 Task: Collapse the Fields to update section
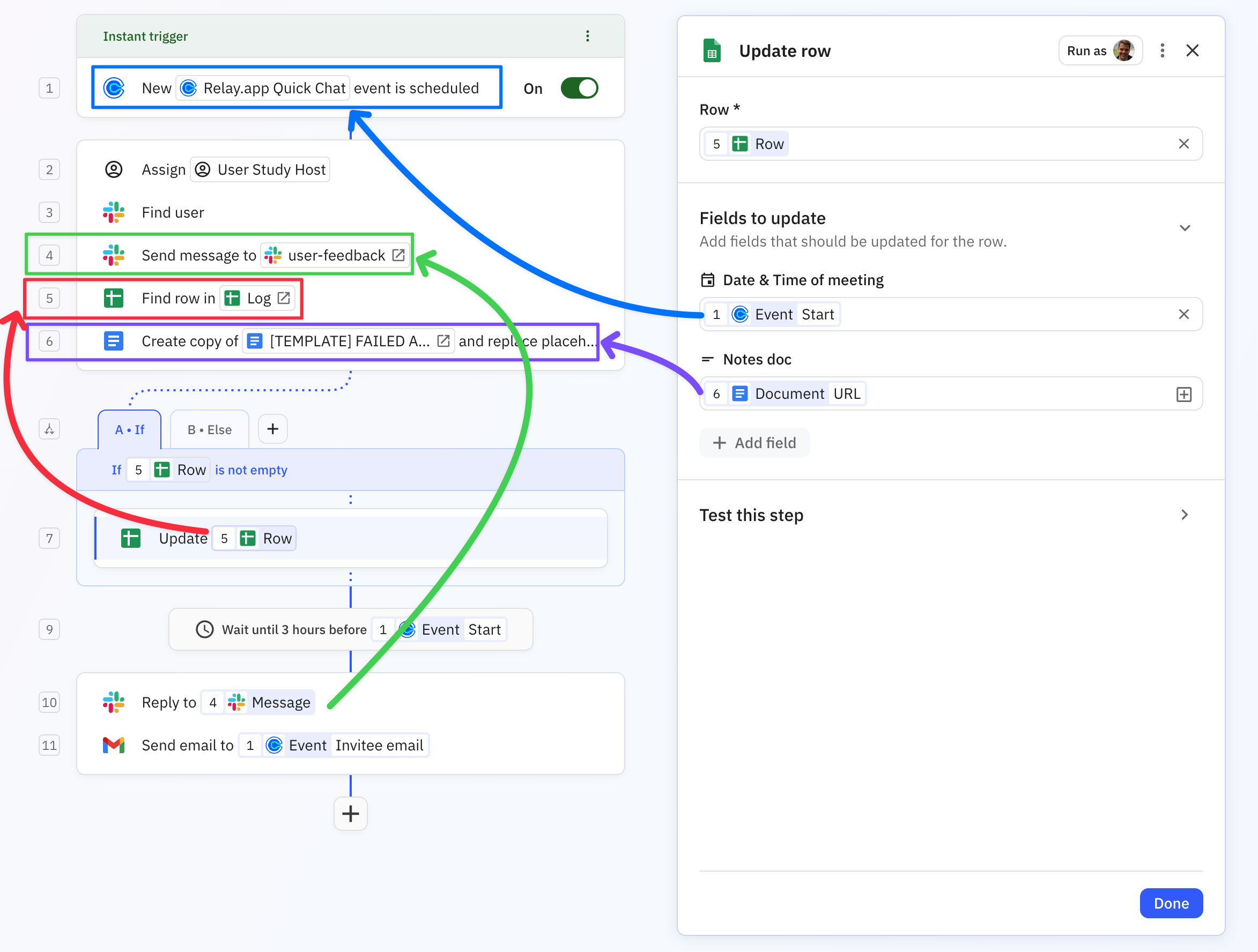click(1185, 228)
